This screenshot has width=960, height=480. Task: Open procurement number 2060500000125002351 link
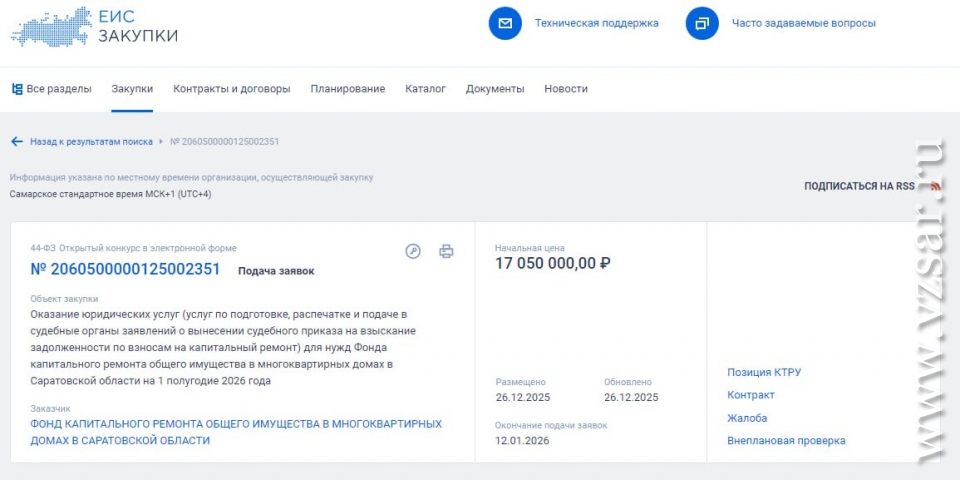[125, 269]
